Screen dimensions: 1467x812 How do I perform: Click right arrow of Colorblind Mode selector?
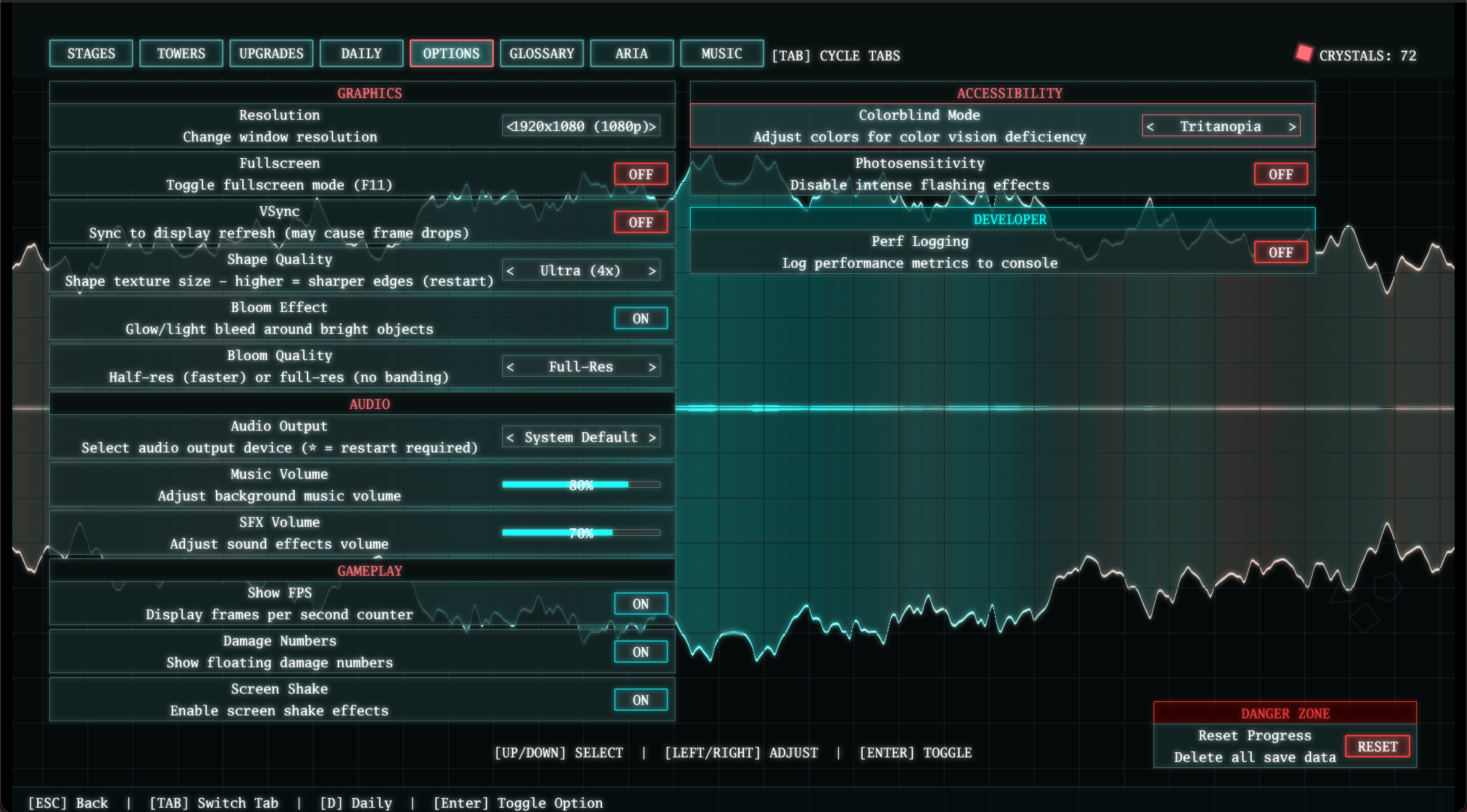pos(1291,127)
